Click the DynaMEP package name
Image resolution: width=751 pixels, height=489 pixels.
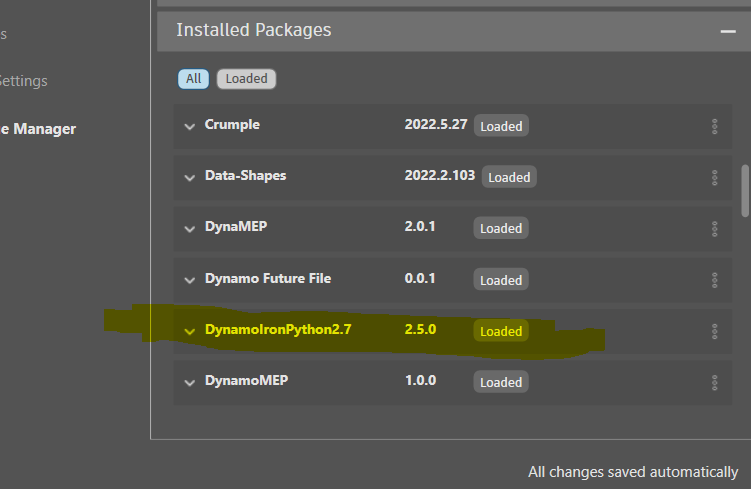click(x=236, y=227)
